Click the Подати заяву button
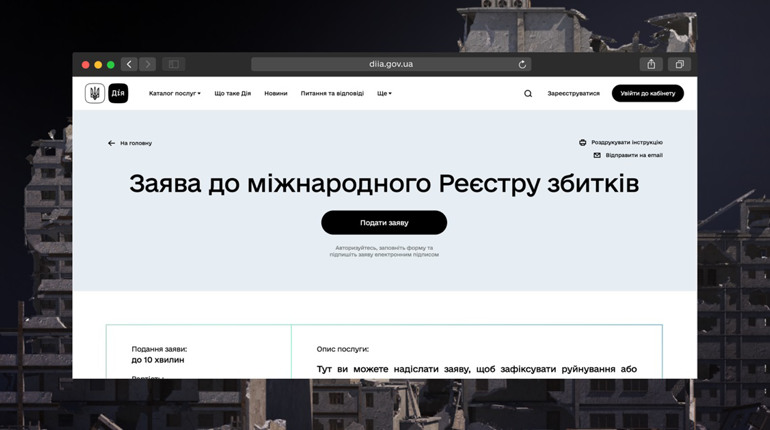Viewport: 770px width, 430px height. (384, 223)
